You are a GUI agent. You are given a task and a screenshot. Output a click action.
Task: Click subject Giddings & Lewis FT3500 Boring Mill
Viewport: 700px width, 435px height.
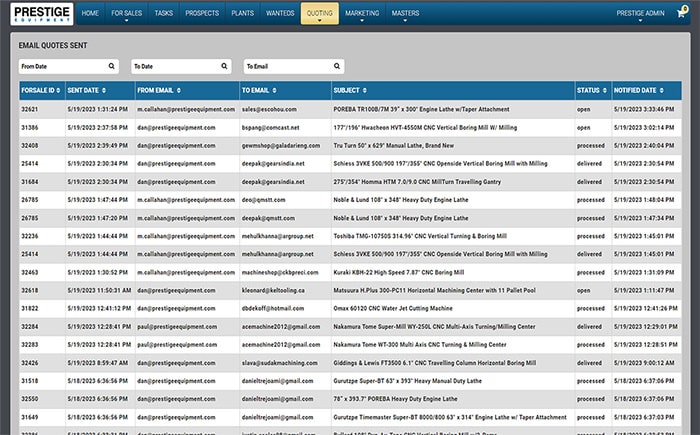(x=434, y=363)
